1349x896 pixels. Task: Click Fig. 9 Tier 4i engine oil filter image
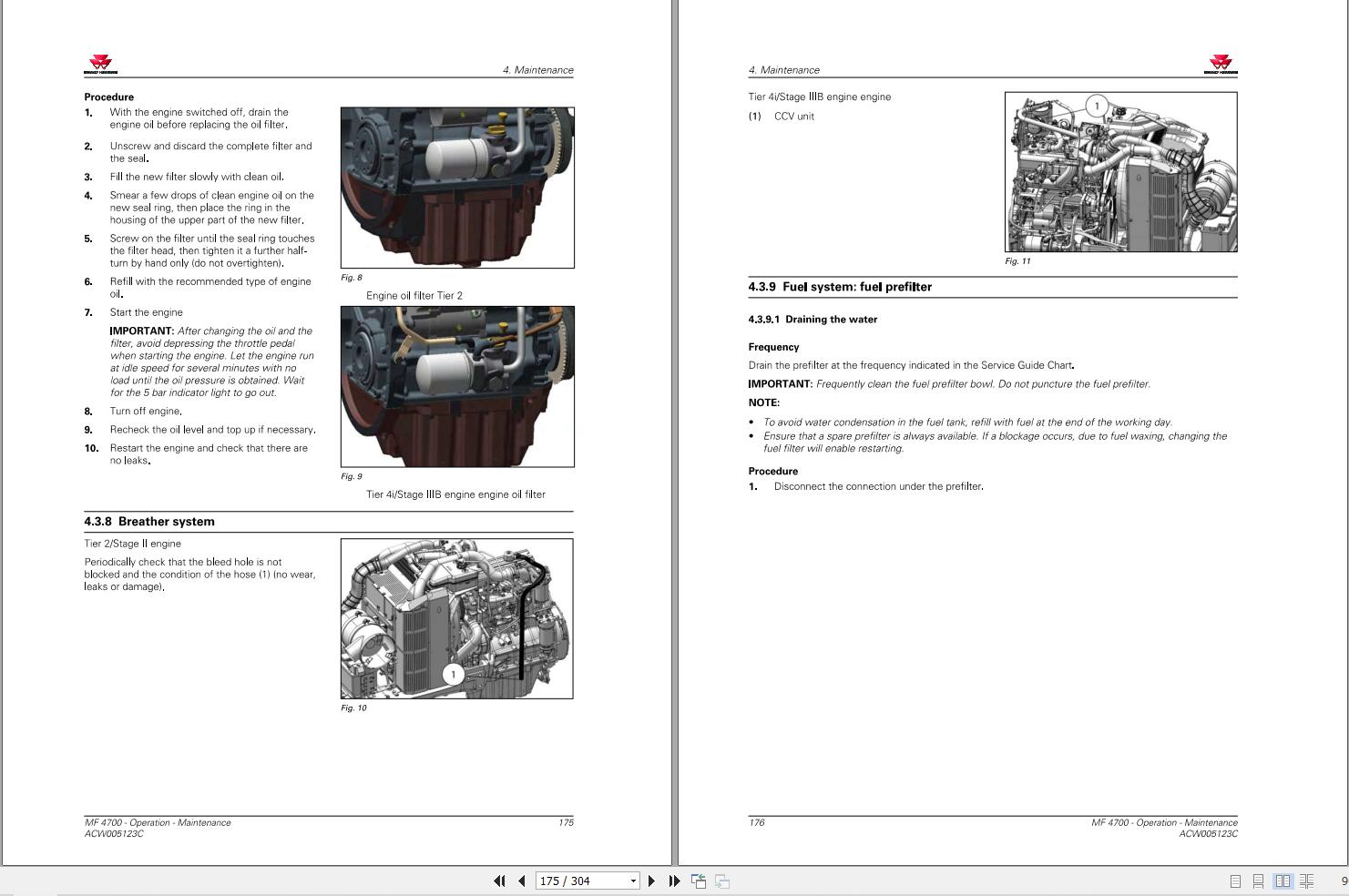click(x=457, y=386)
